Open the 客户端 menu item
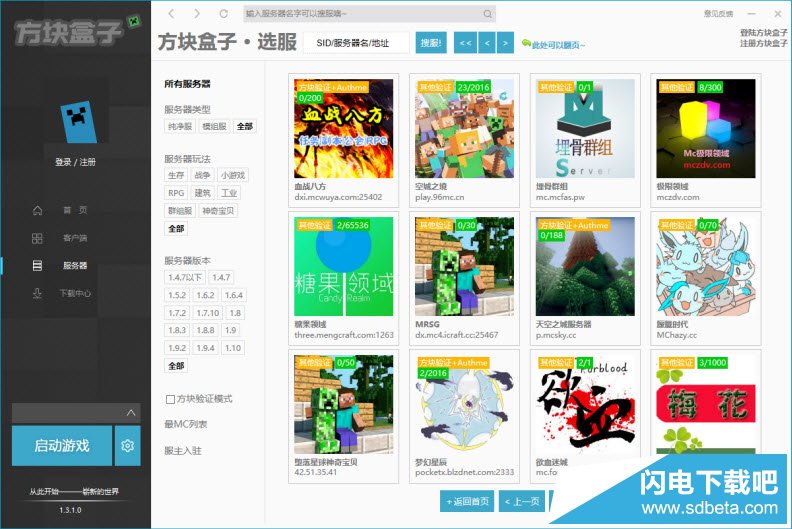Image resolution: width=792 pixels, height=529 pixels. point(75,238)
